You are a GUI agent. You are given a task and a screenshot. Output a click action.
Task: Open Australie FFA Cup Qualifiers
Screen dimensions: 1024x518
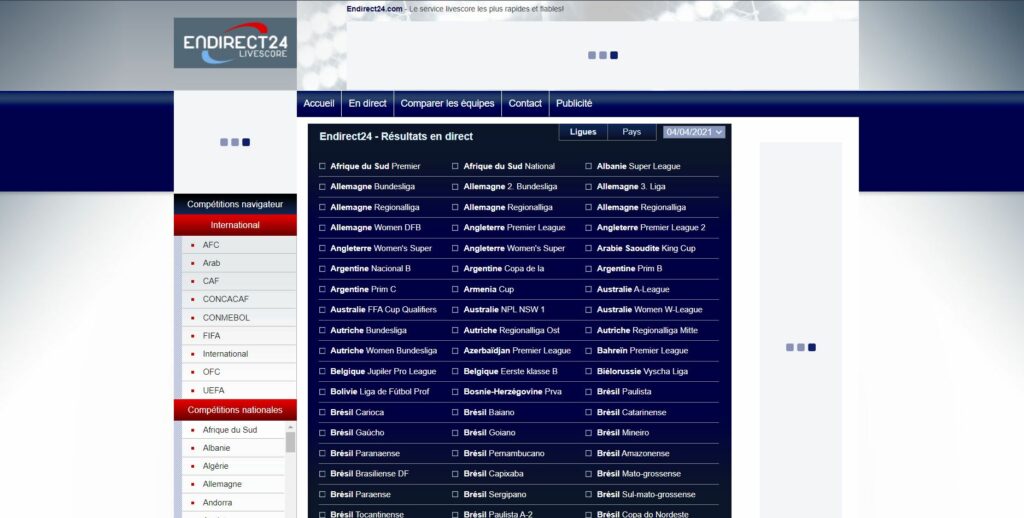tap(383, 310)
